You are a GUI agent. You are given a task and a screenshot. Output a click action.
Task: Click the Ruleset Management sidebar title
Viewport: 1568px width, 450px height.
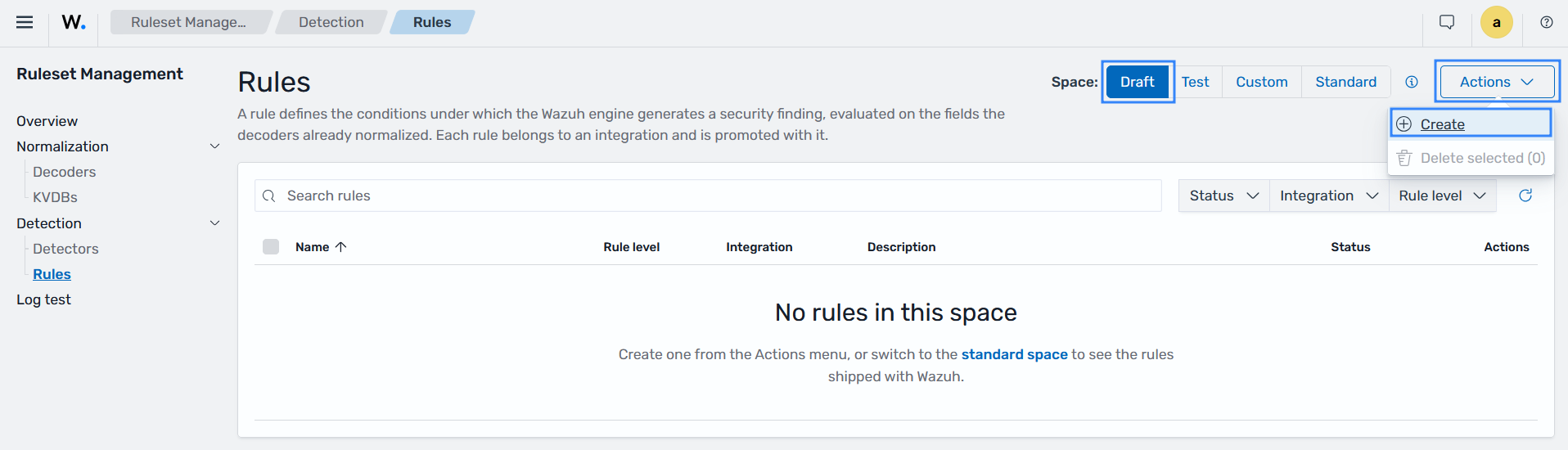100,74
